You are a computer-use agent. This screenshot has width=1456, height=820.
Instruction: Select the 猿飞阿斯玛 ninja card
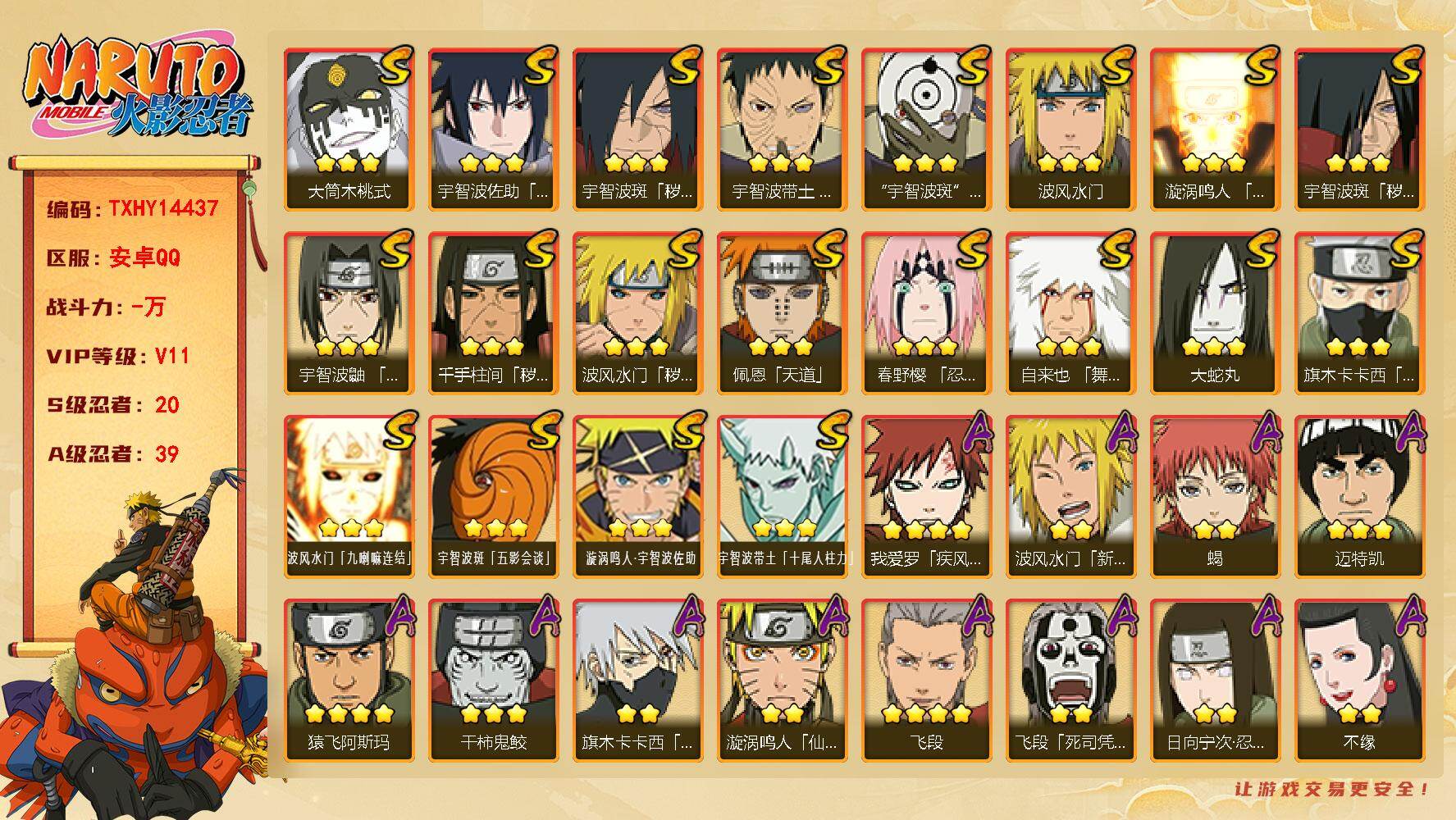click(x=349, y=681)
